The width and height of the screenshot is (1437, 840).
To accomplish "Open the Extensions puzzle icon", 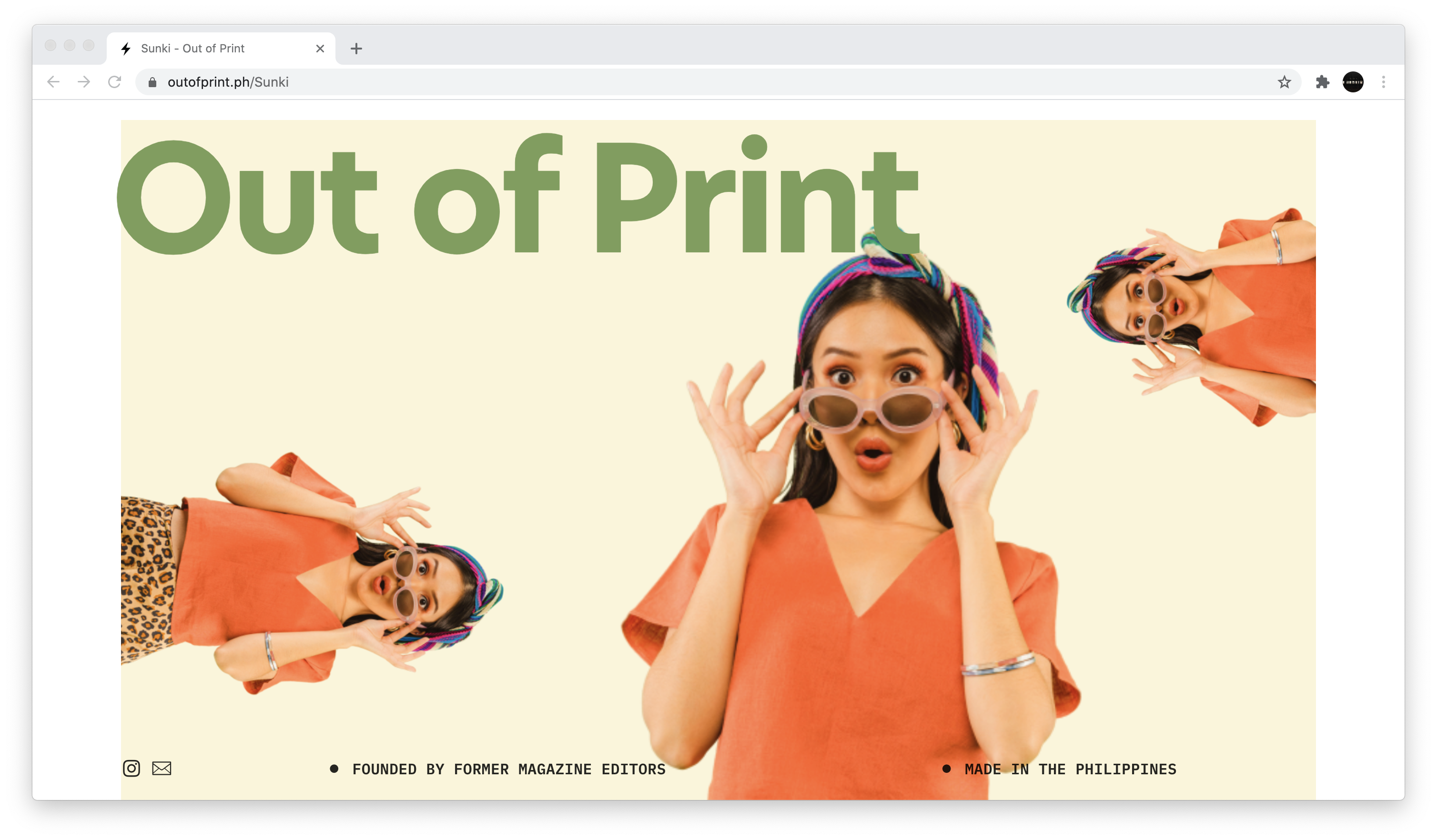I will [1322, 82].
